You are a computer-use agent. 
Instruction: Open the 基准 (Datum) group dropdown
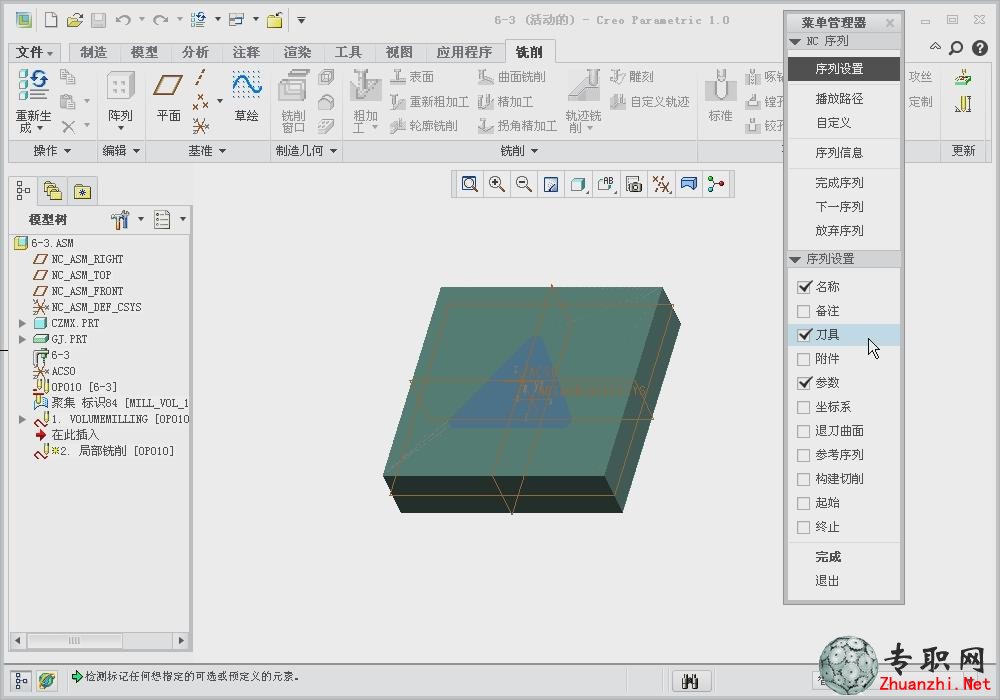[x=207, y=151]
